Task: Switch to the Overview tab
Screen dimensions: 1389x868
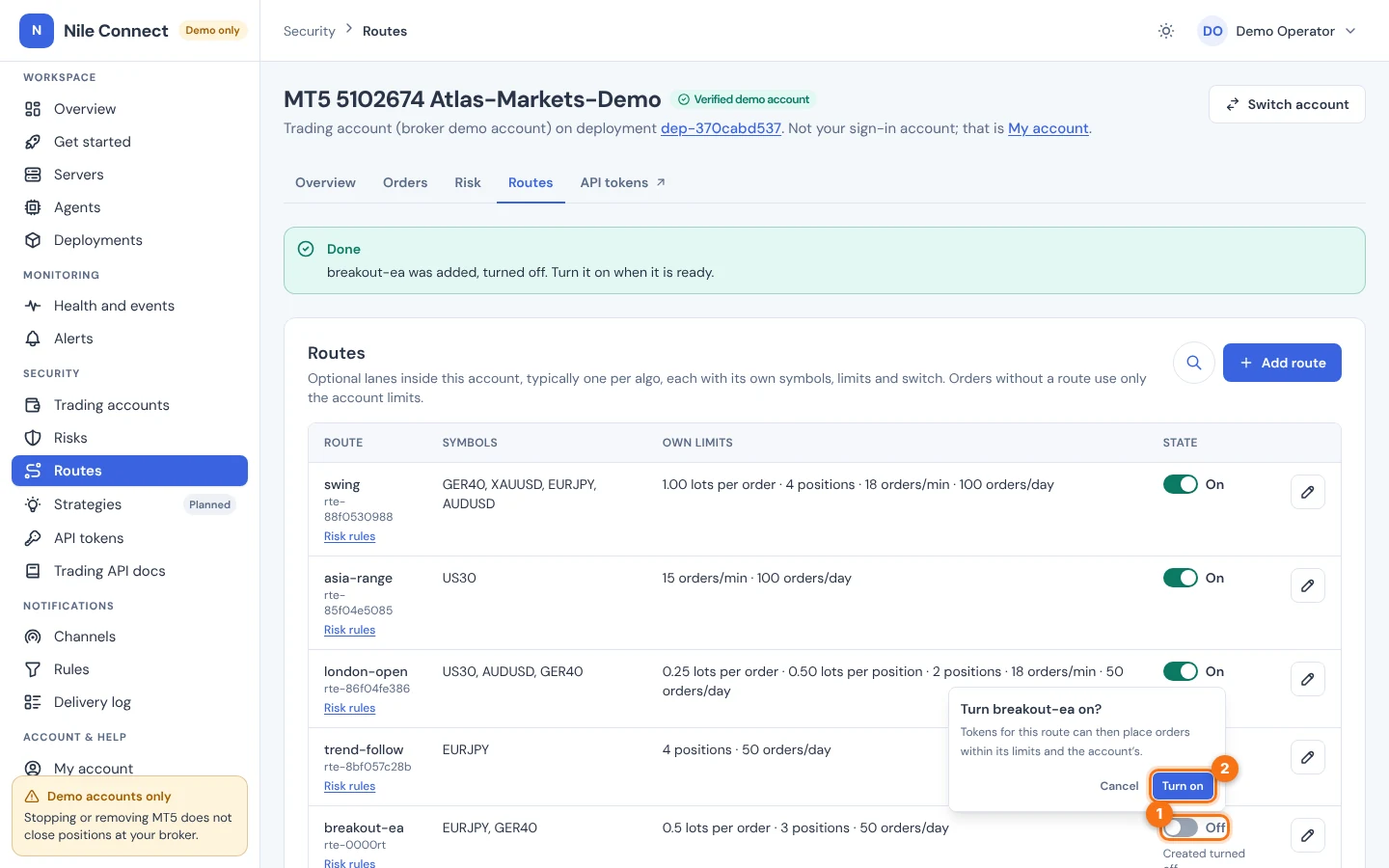Action: point(325,182)
